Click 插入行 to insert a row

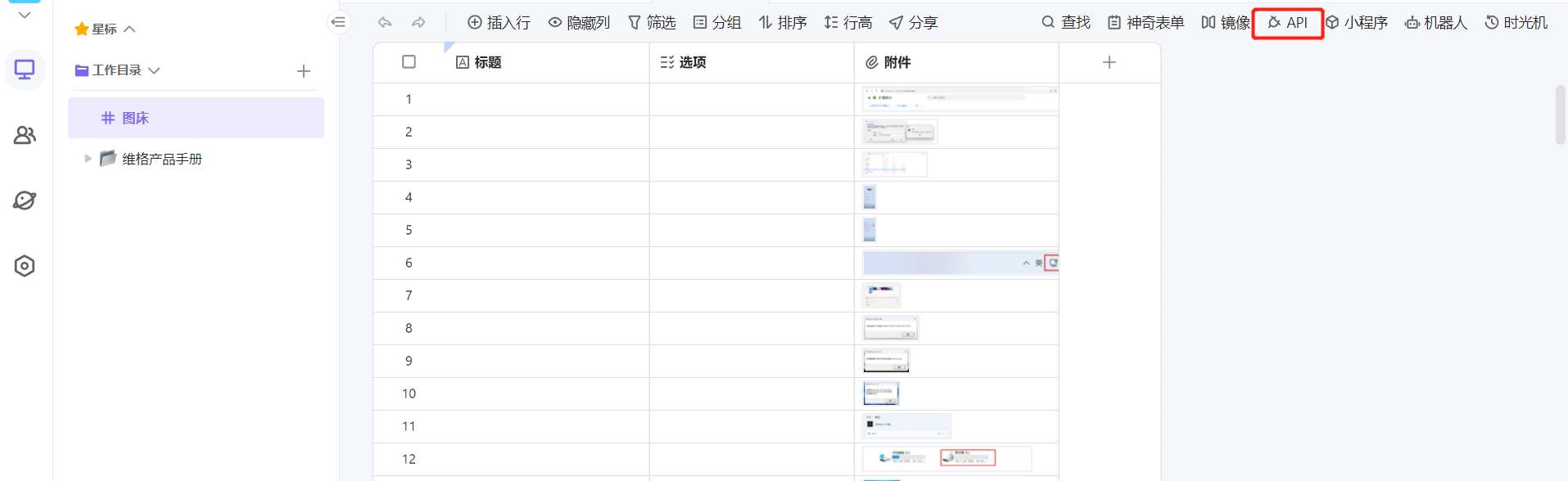tap(499, 23)
